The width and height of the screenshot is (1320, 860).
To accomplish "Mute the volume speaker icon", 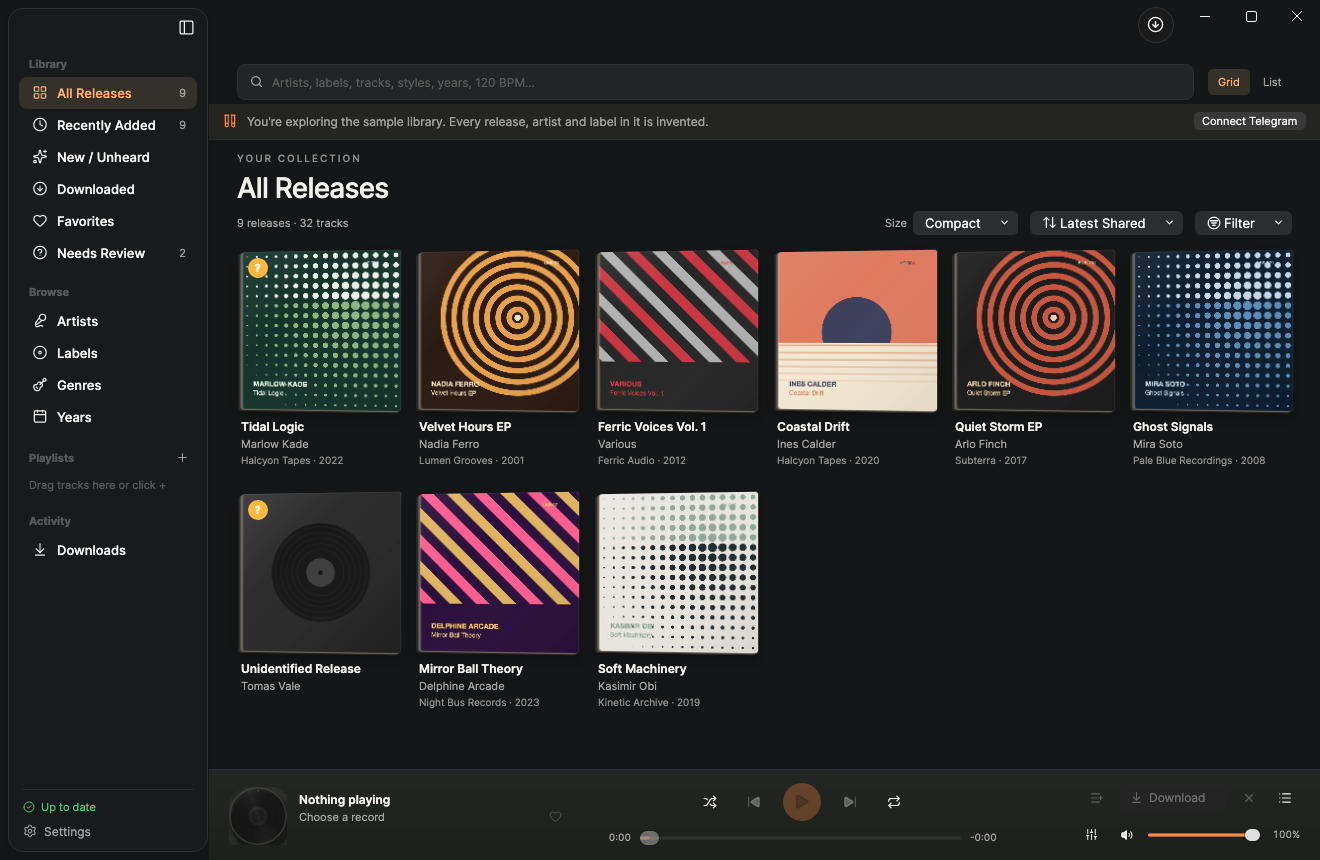I will (1127, 835).
